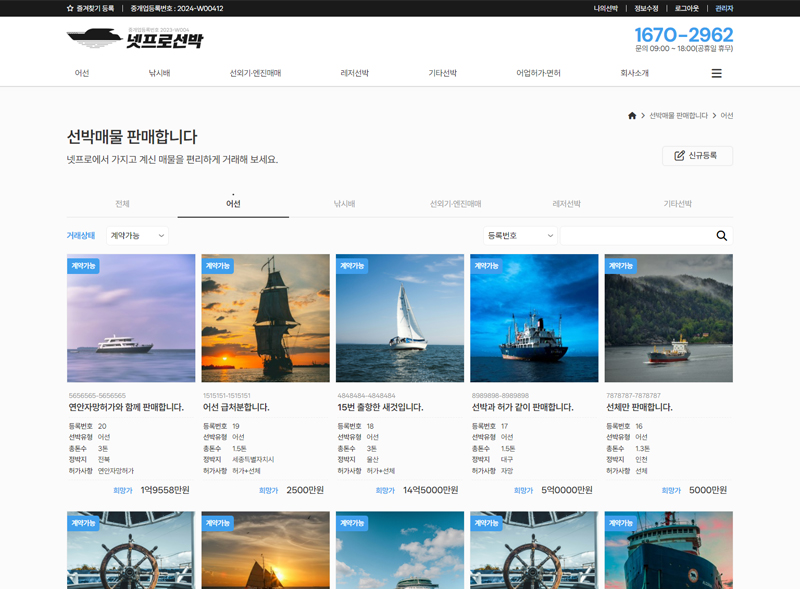Open 회사소개 in the main navigation
Viewport: 800px width, 589px height.
coord(634,73)
